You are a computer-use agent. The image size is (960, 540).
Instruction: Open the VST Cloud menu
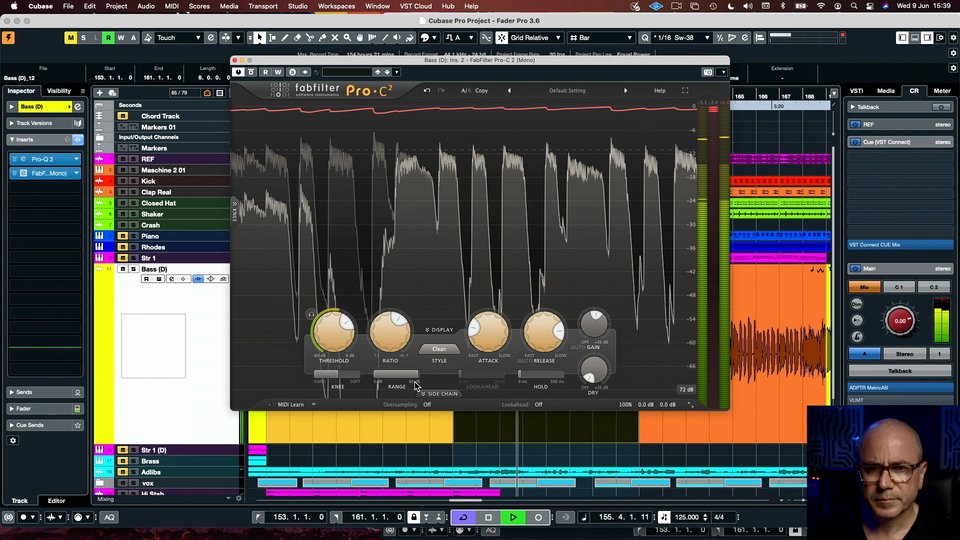point(416,6)
